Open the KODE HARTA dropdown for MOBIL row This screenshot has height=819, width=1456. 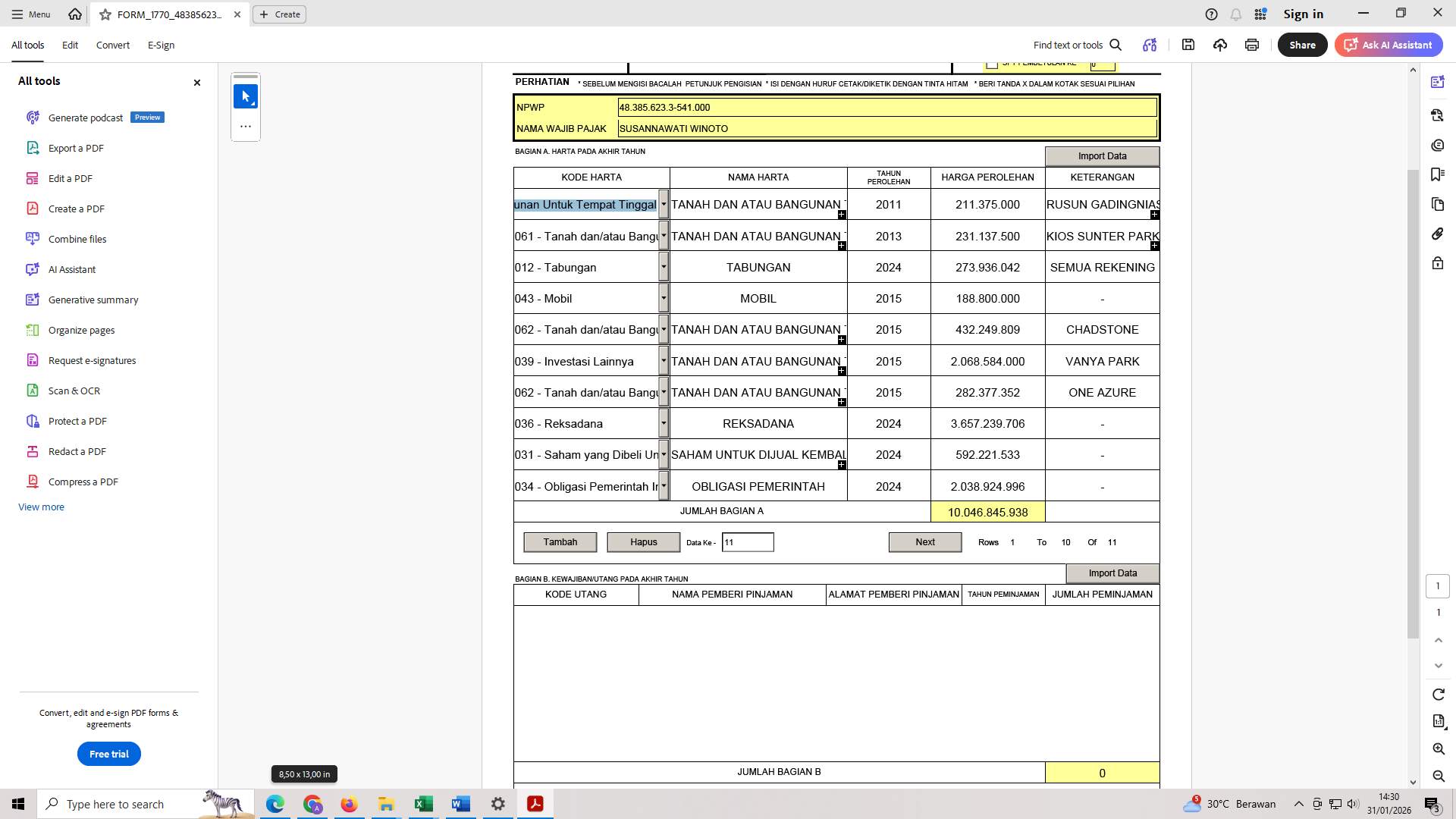click(664, 298)
